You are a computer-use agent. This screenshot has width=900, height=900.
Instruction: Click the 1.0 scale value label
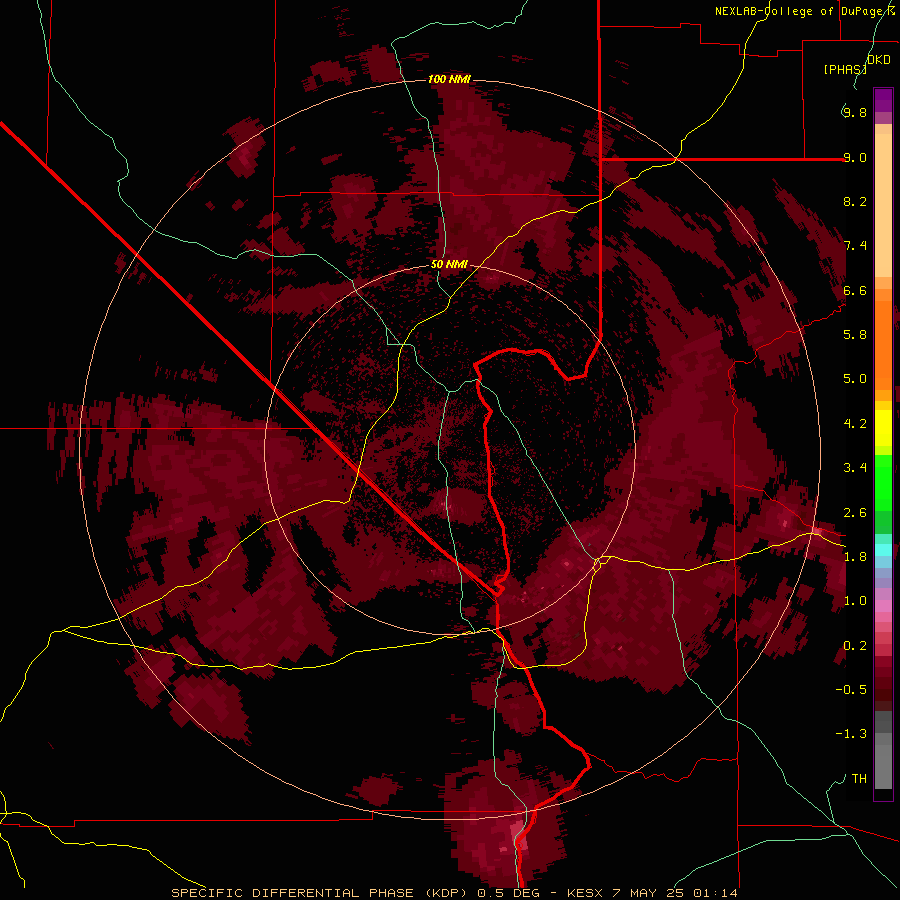tap(855, 601)
